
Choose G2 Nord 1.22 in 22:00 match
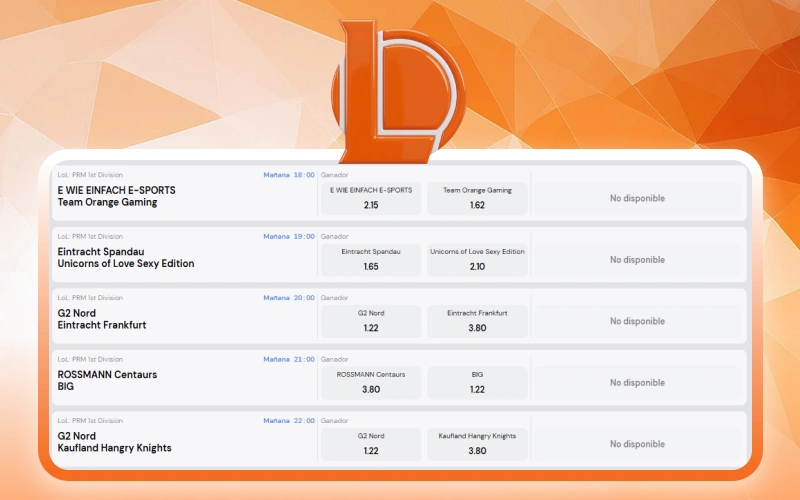371,444
